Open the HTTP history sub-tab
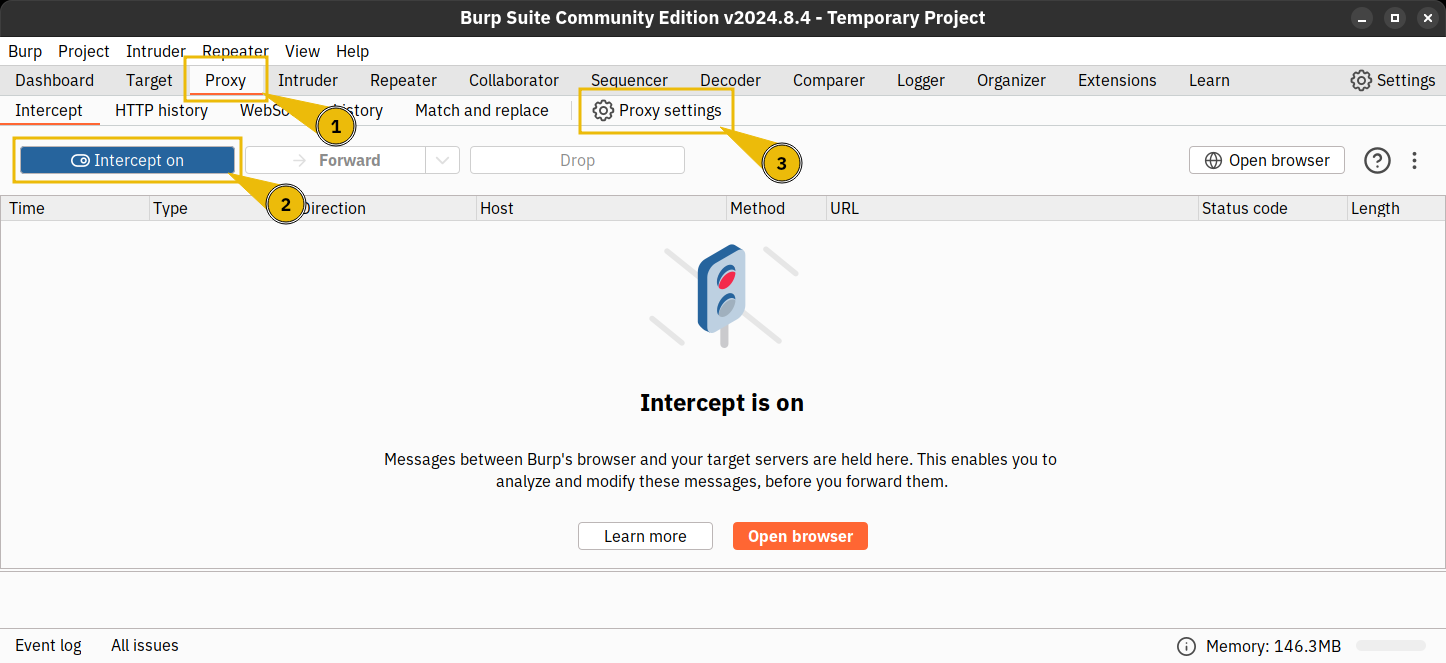This screenshot has width=1446, height=663. point(161,110)
